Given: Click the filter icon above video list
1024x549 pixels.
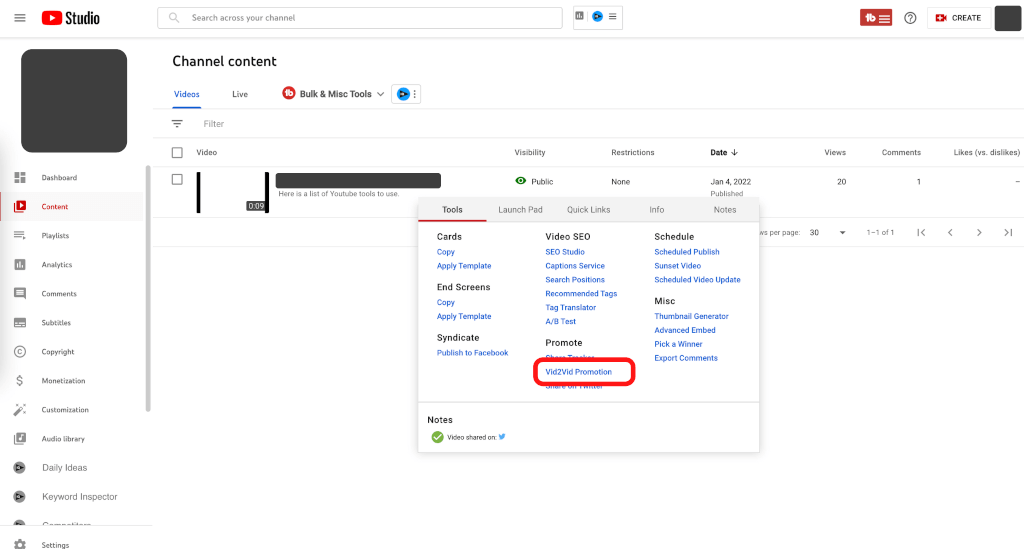Looking at the screenshot, I should 177,124.
